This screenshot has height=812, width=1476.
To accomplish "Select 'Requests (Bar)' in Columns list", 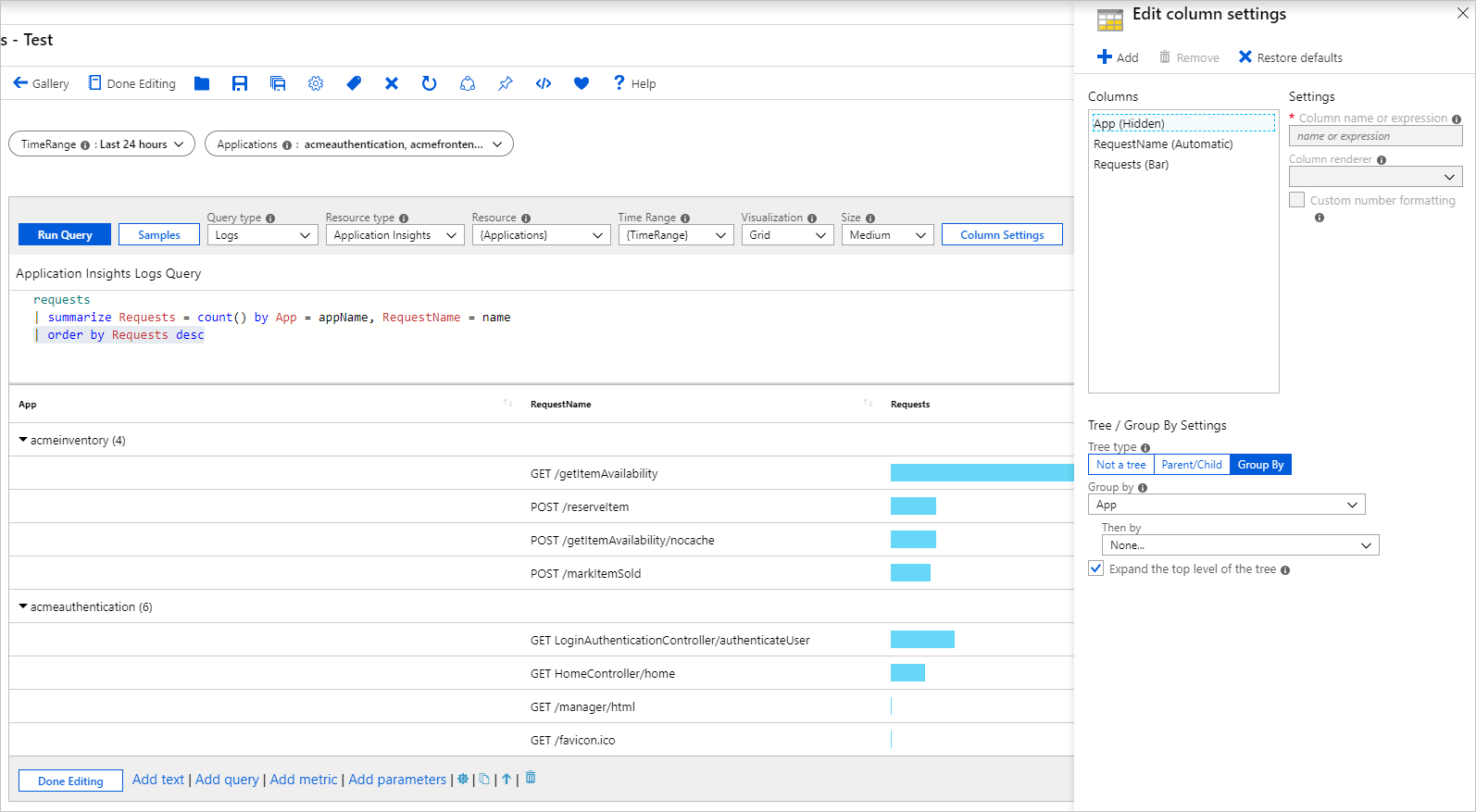I will pos(1131,165).
